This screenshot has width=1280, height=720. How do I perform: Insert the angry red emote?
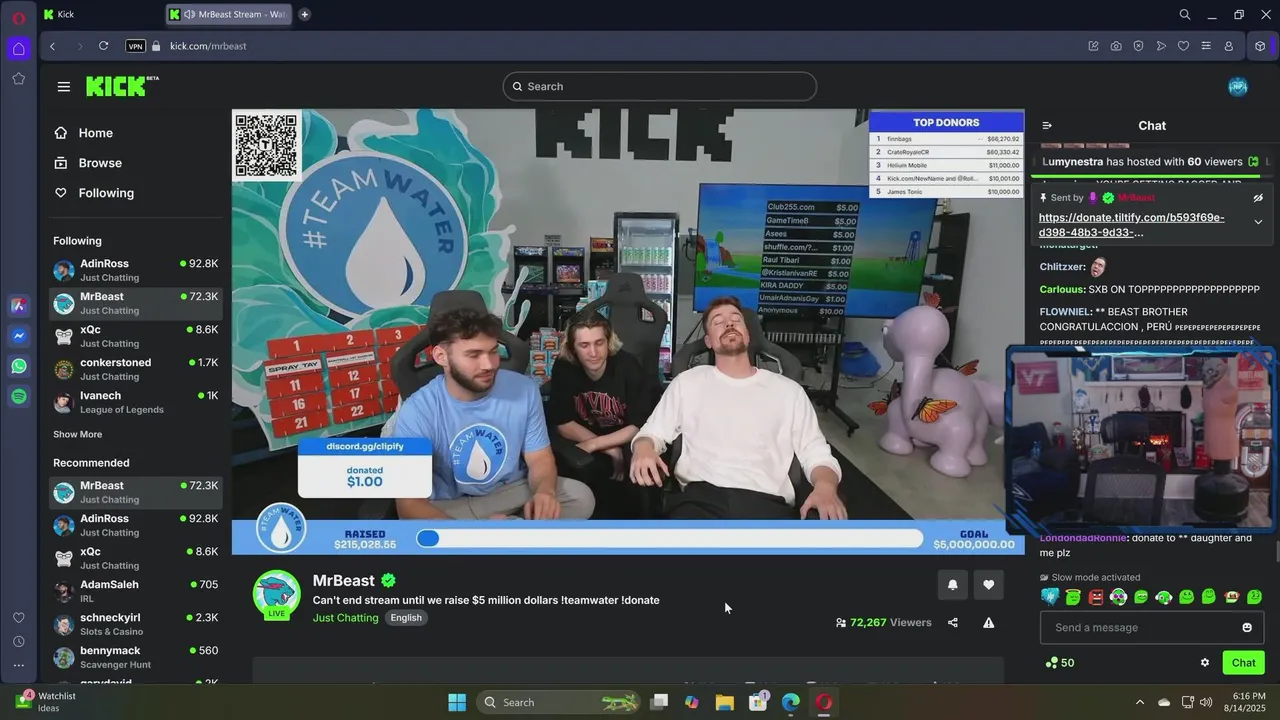[1096, 597]
